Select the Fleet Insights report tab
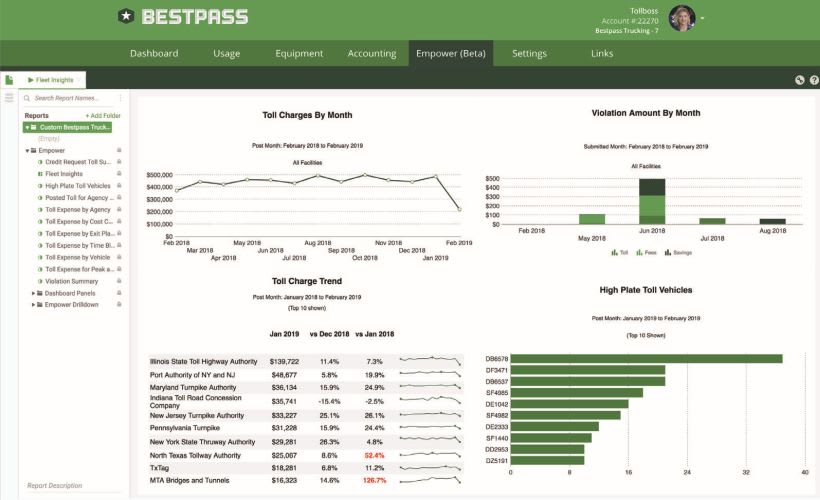The height and width of the screenshot is (500, 820). pyautogui.click(x=51, y=80)
